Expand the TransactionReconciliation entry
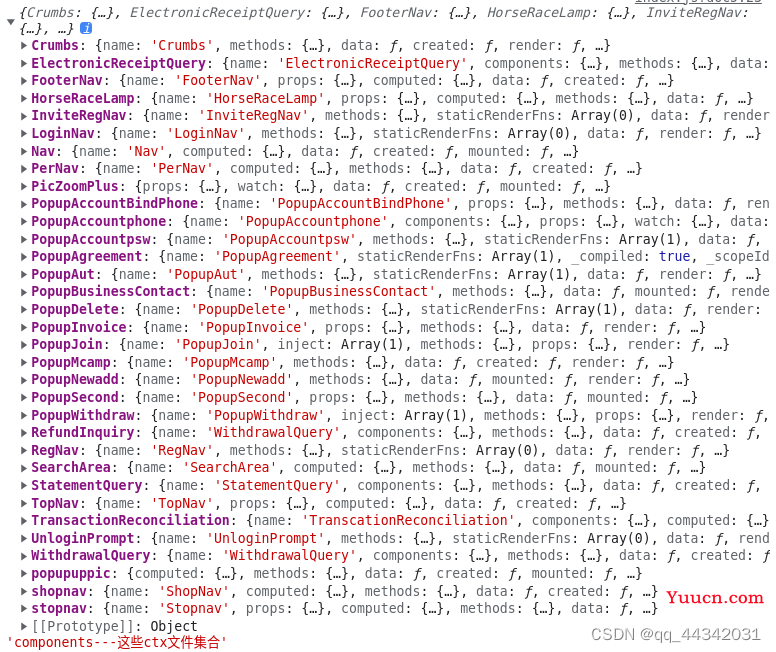This screenshot has width=776, height=652. click(x=24, y=521)
